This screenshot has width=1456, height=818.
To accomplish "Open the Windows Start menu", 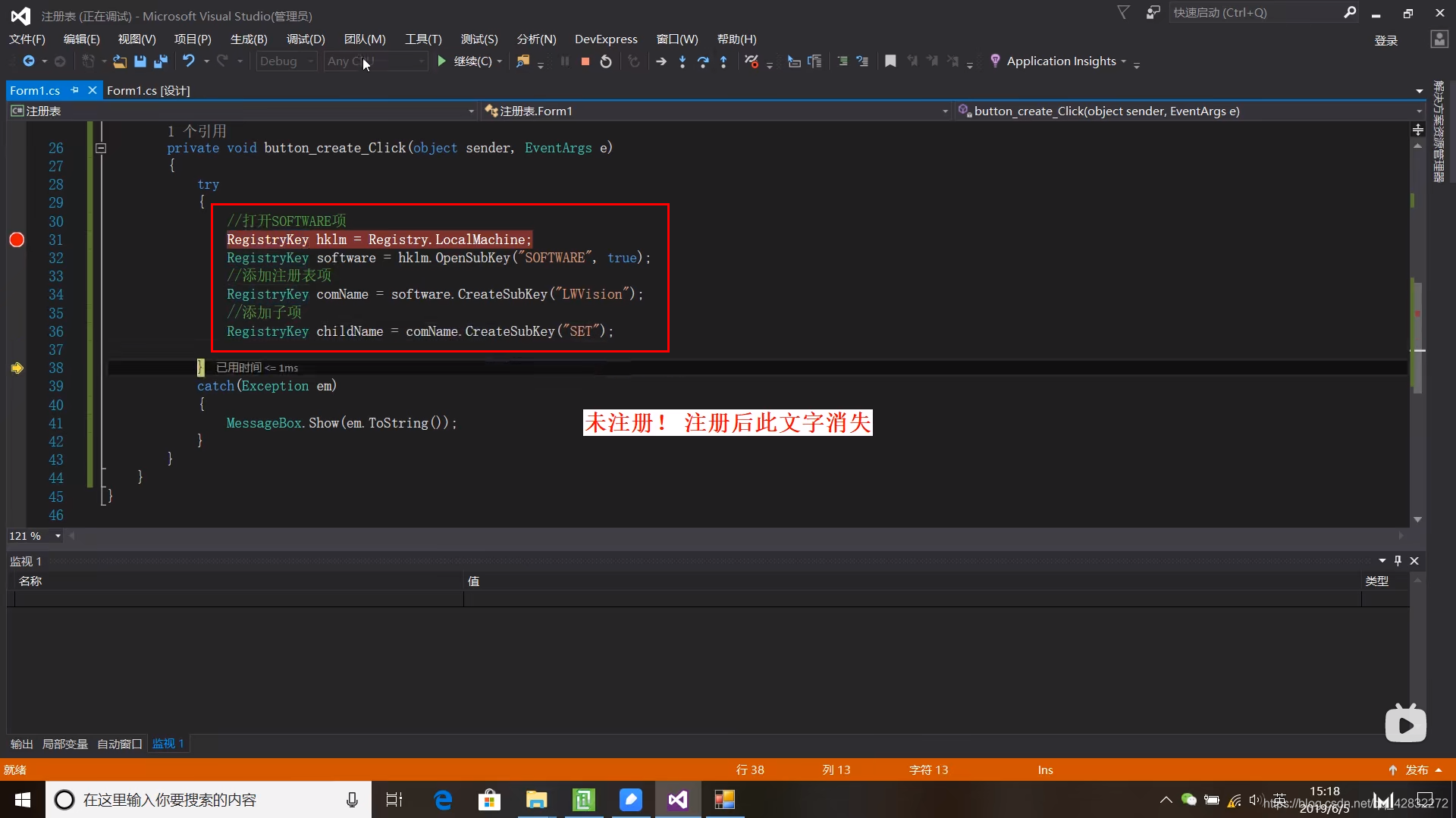I will (22, 800).
